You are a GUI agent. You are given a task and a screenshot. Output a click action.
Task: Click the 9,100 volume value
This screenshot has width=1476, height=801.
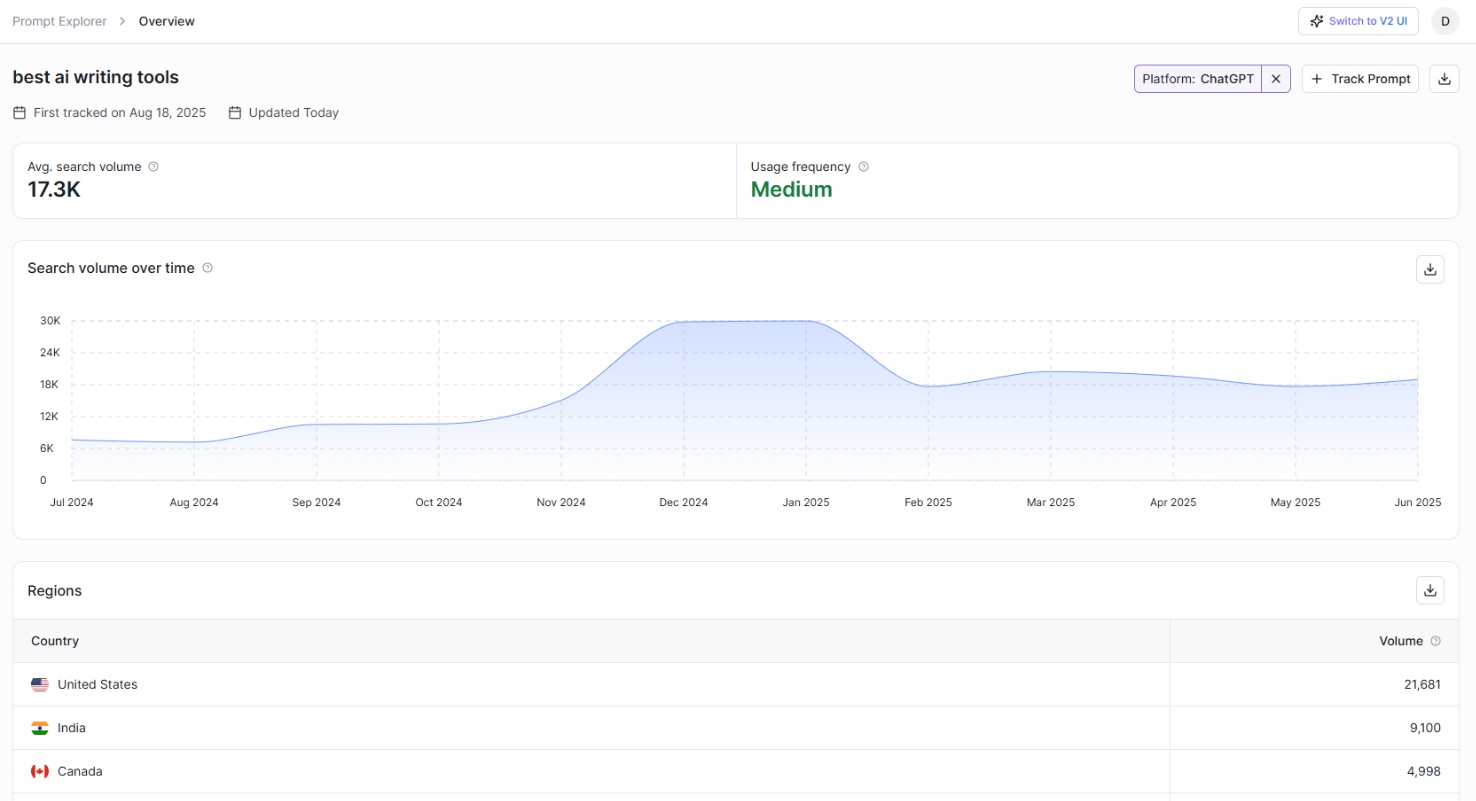[1425, 728]
